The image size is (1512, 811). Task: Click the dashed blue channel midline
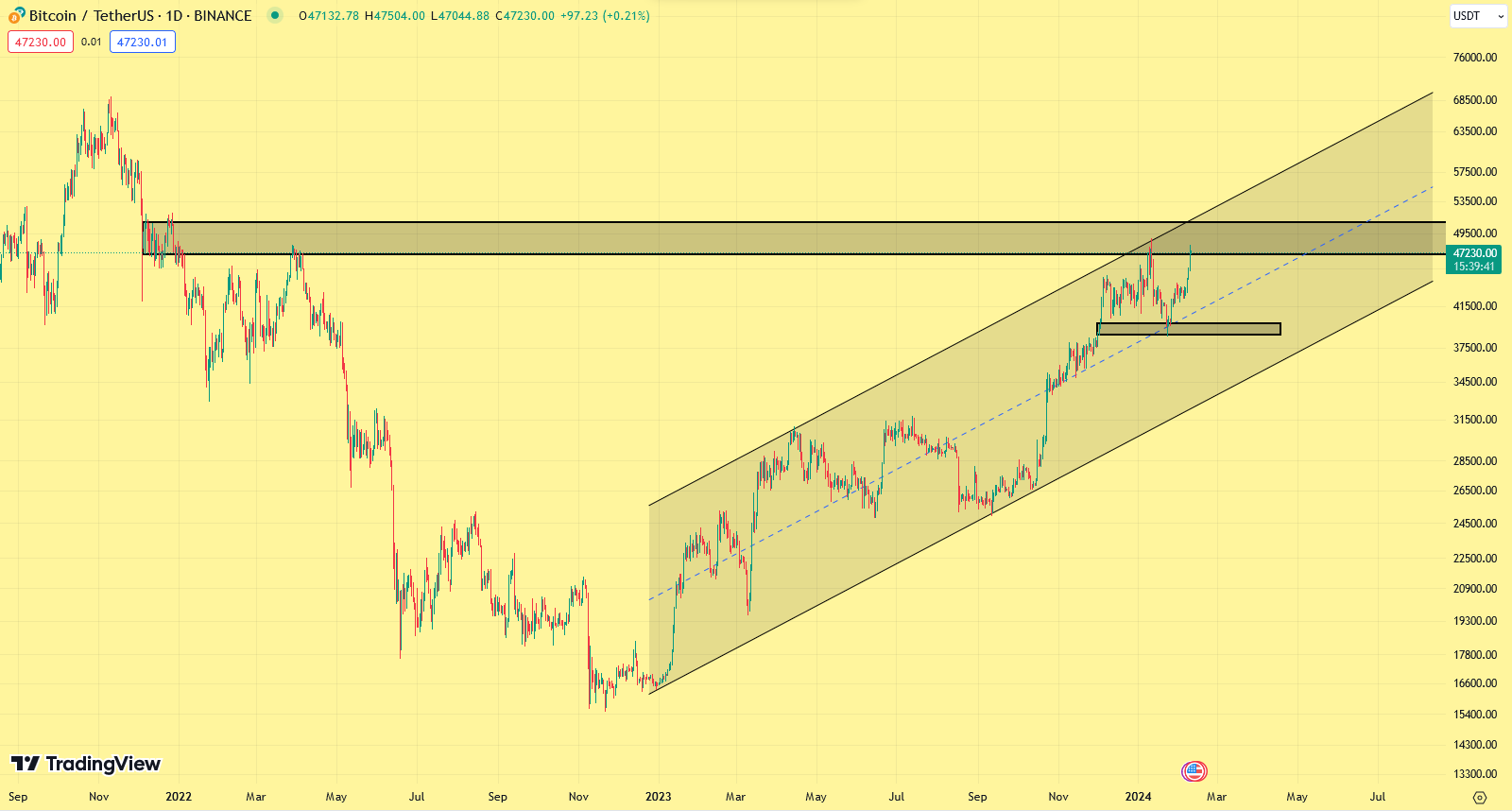(x=850, y=493)
